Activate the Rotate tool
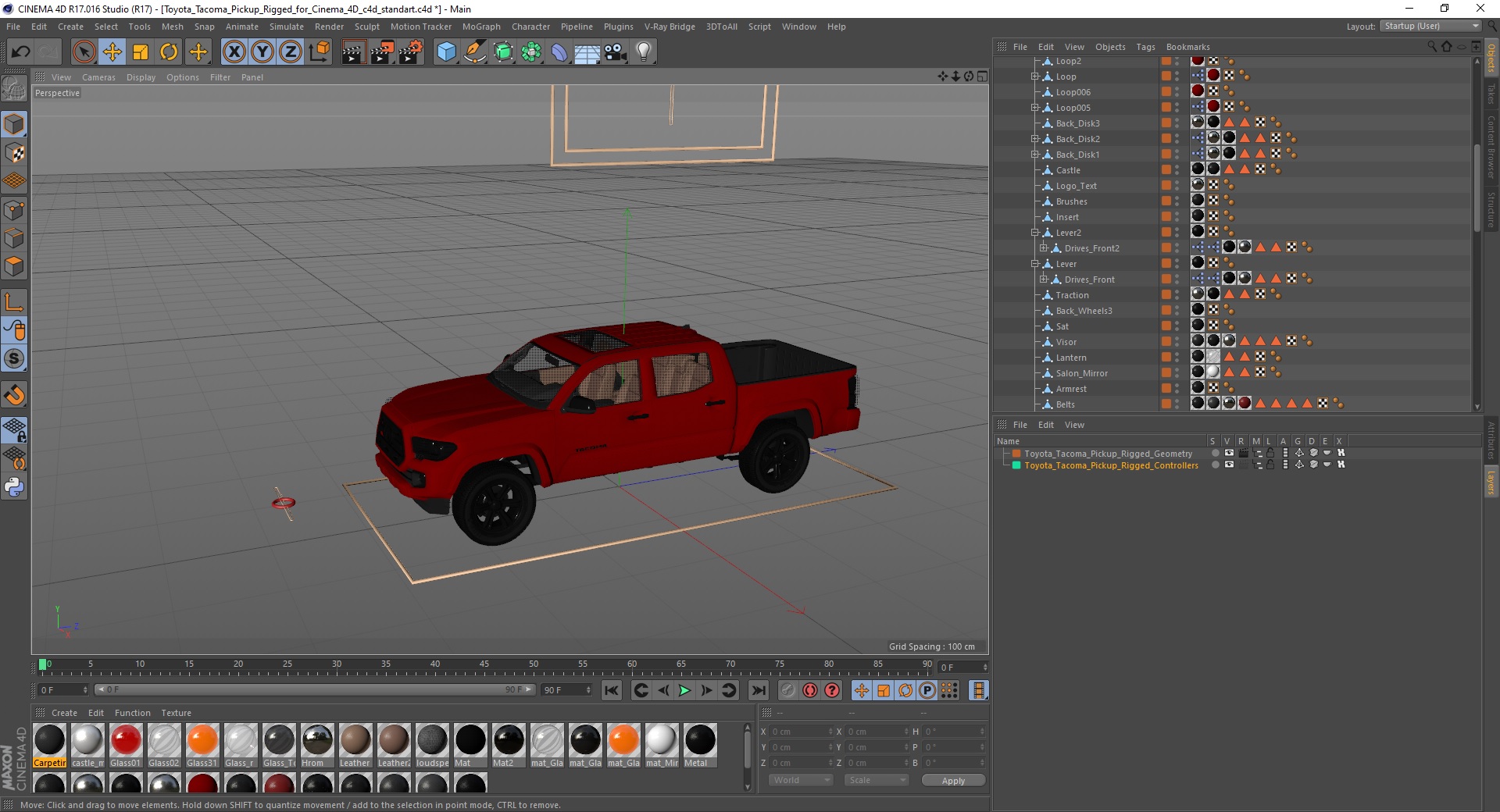This screenshot has width=1500, height=812. click(169, 52)
